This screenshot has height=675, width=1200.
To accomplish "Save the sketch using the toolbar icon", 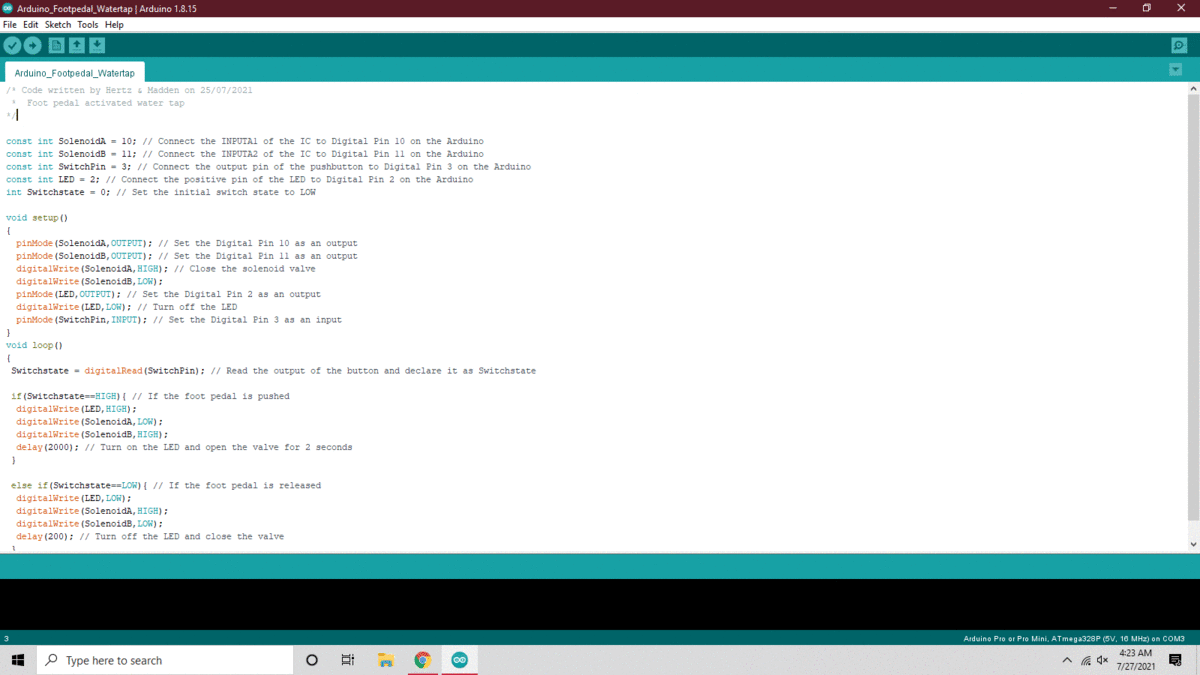I will (x=97, y=45).
